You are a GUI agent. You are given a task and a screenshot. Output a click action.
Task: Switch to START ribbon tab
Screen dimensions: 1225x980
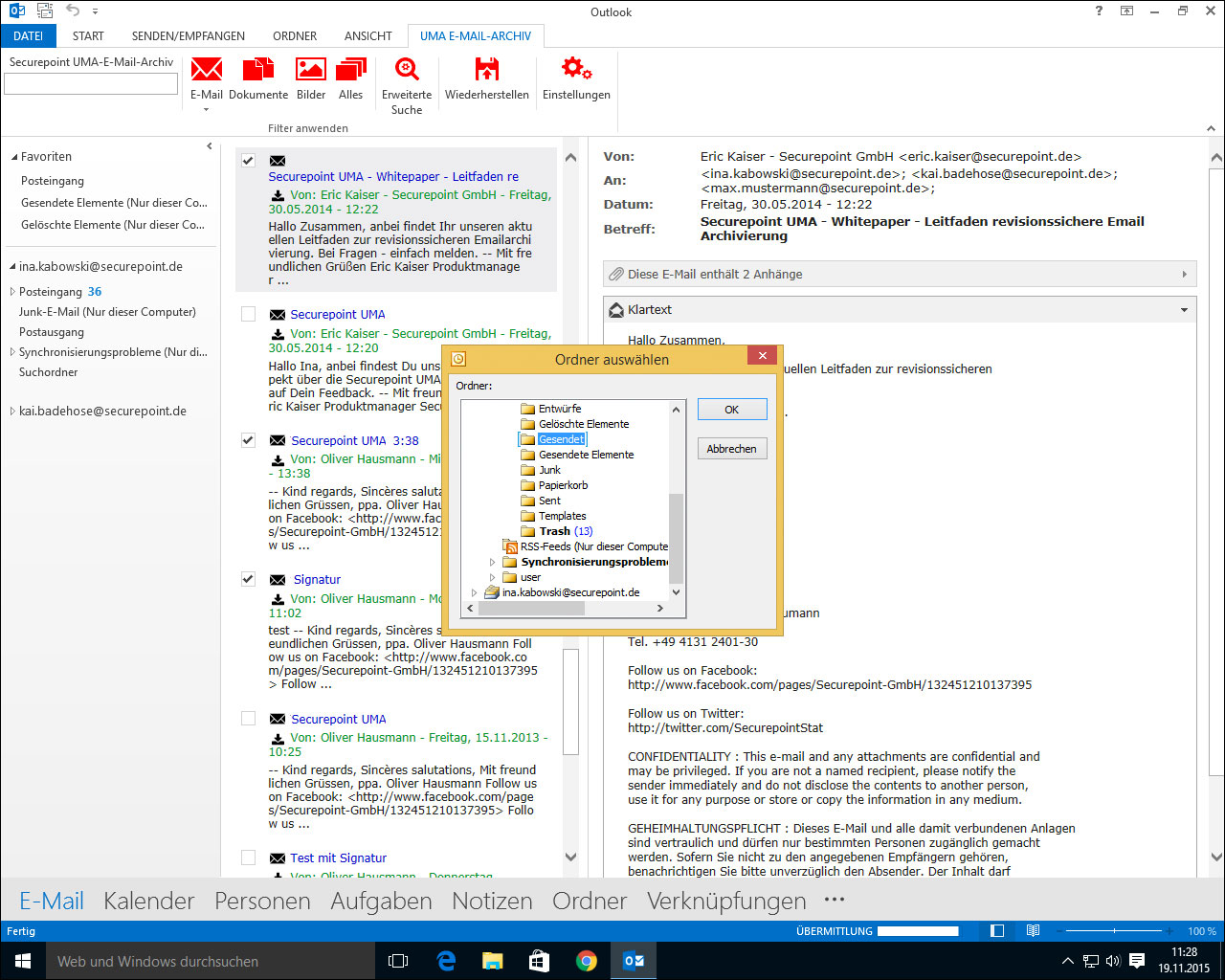(88, 35)
